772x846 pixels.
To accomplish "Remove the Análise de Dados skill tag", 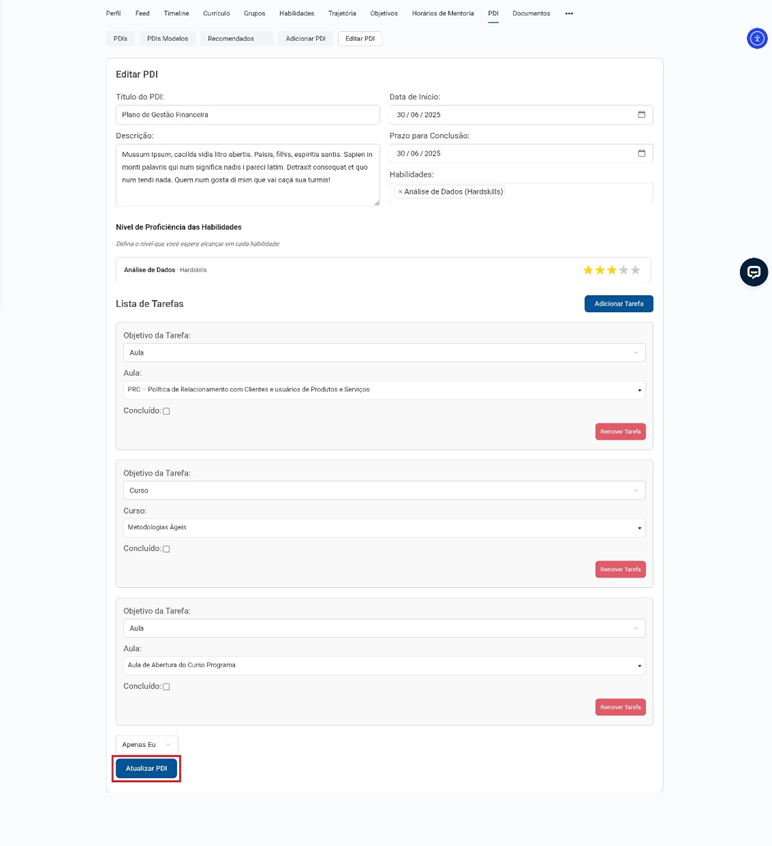I will click(x=400, y=192).
